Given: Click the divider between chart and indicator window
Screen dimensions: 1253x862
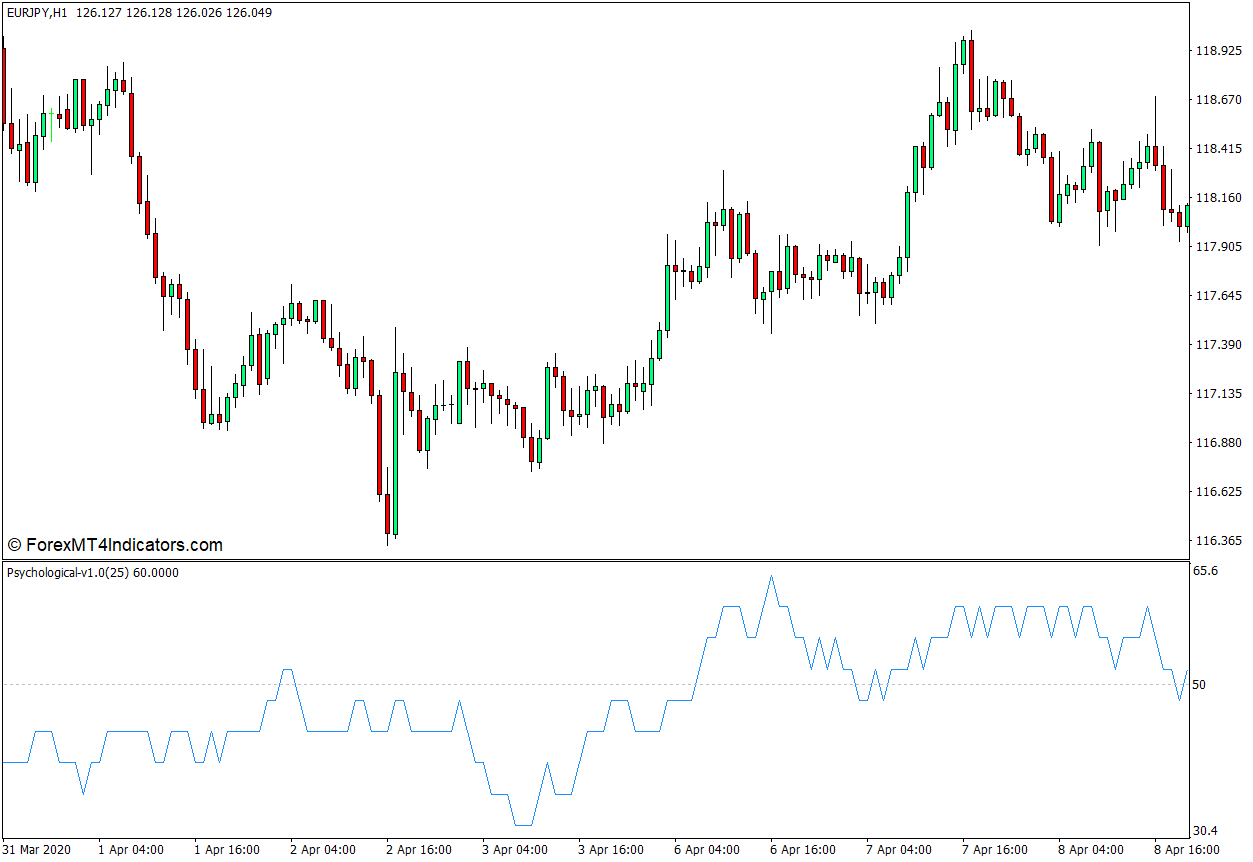Looking at the screenshot, I should [600, 560].
